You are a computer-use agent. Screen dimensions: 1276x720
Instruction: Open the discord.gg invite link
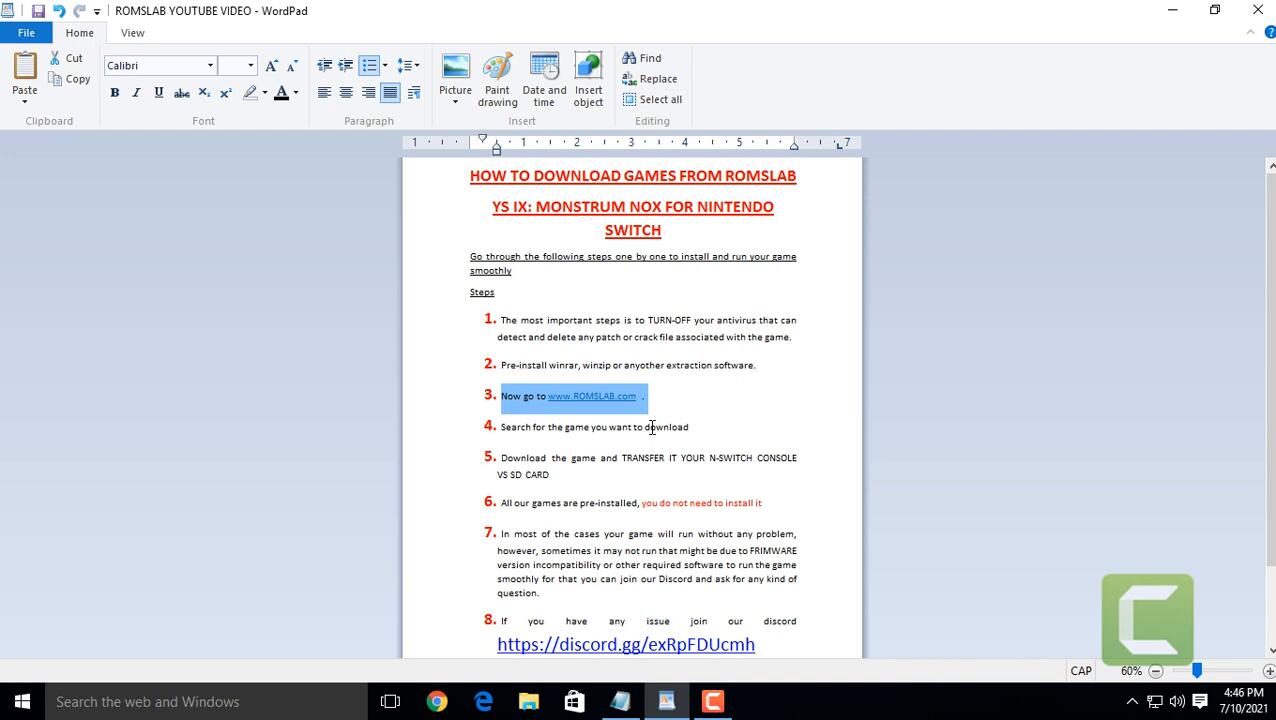[x=626, y=645]
